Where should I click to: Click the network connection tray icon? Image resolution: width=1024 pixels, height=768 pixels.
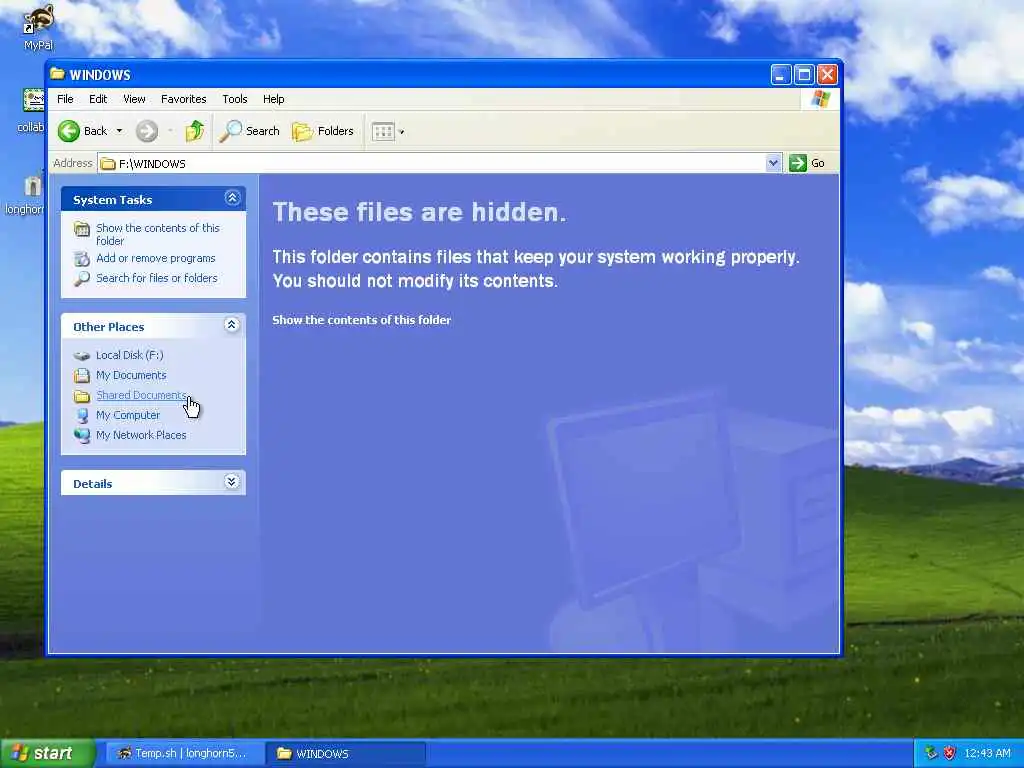point(931,754)
